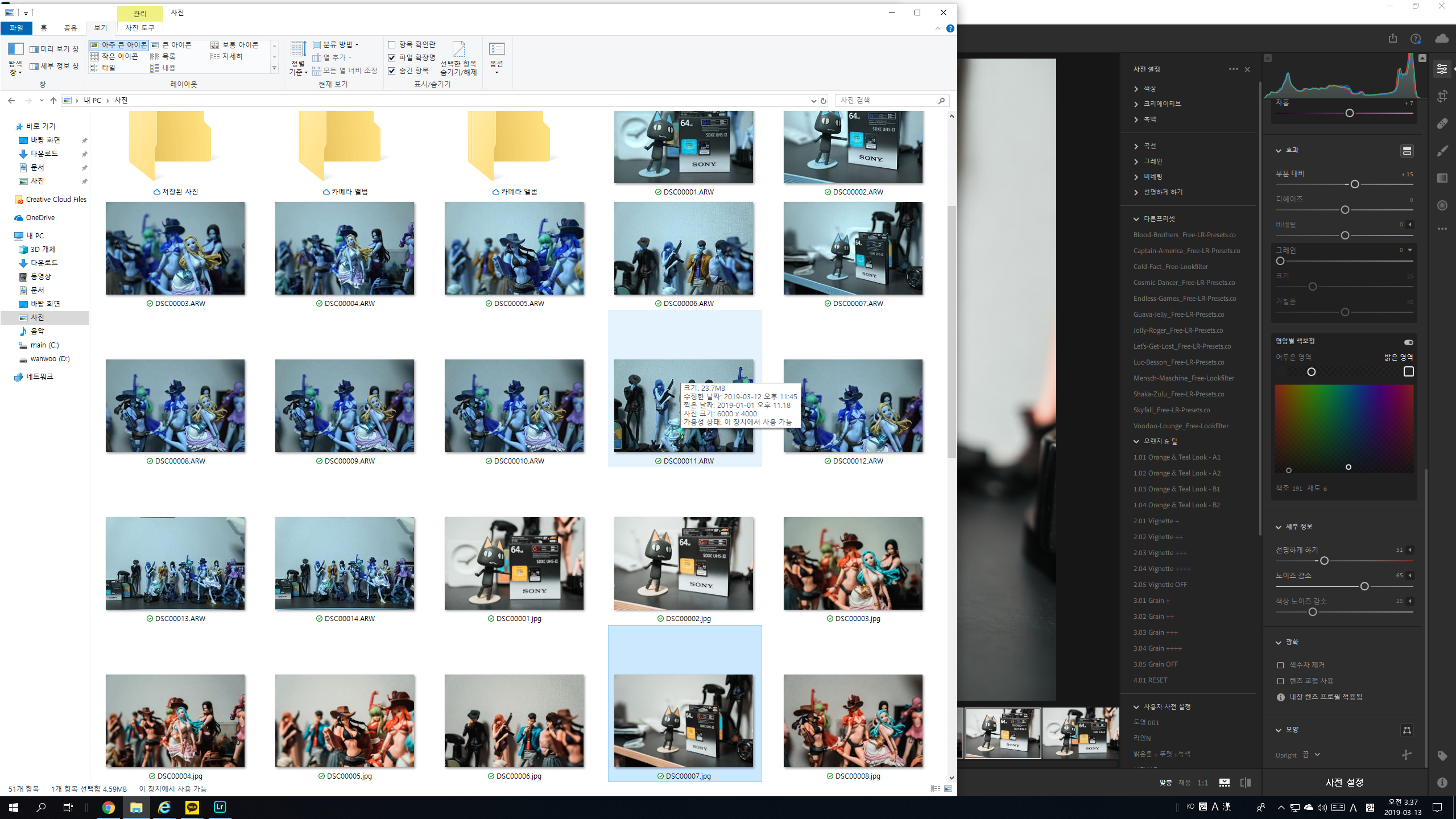The height and width of the screenshot is (819, 1456).
Task: Open the File tab in Explorer ribbon
Action: pos(16,28)
